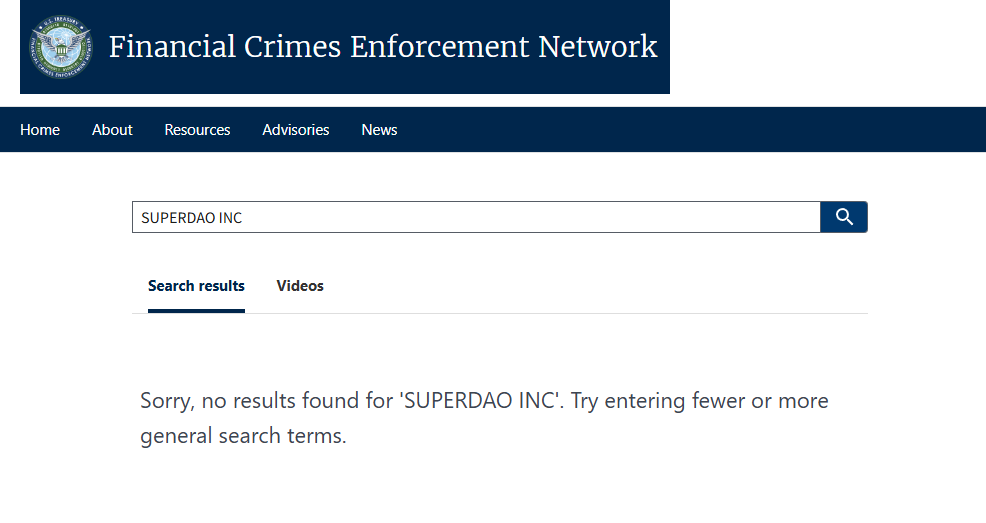Click the Financial Crimes Enforcement Network title
Image resolution: width=986 pixels, height=523 pixels.
pos(383,47)
